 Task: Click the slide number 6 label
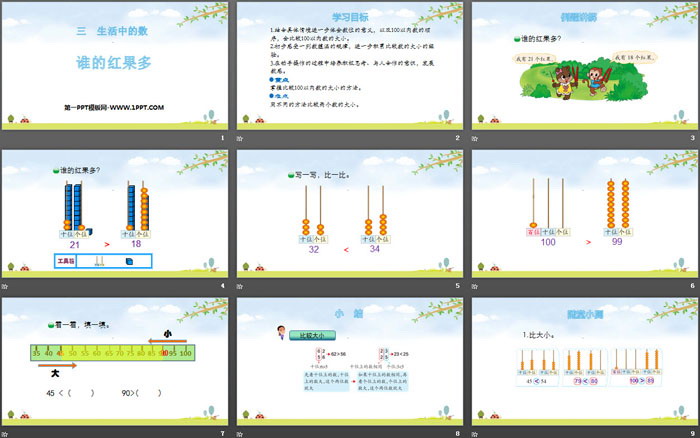pyautogui.click(x=692, y=286)
